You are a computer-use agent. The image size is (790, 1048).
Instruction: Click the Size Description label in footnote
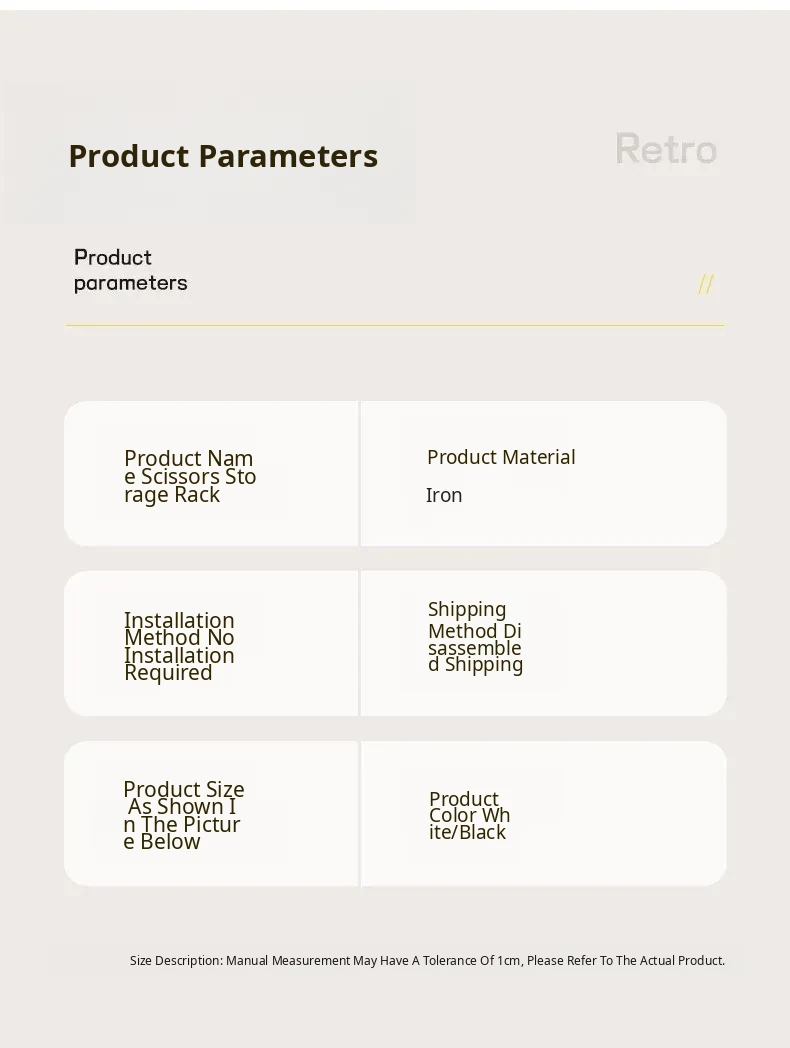point(176,961)
